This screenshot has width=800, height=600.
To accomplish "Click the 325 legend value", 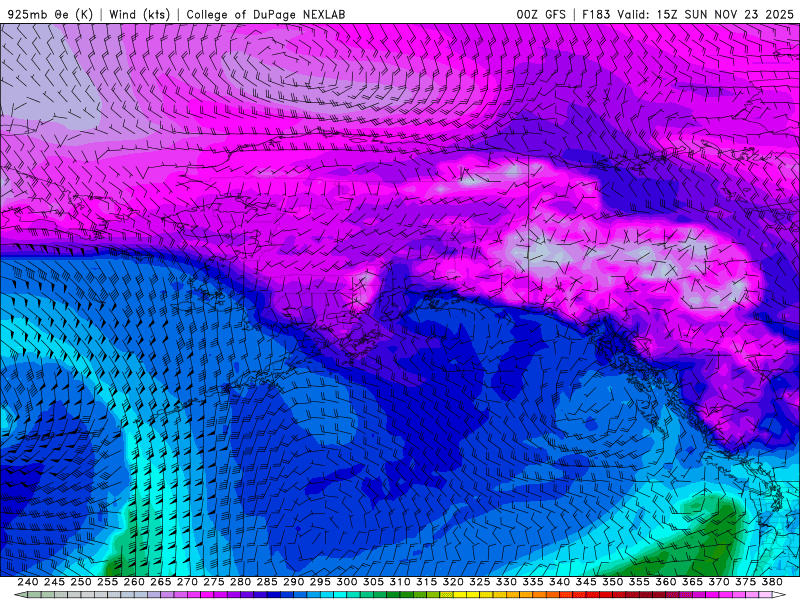I will click(480, 582).
